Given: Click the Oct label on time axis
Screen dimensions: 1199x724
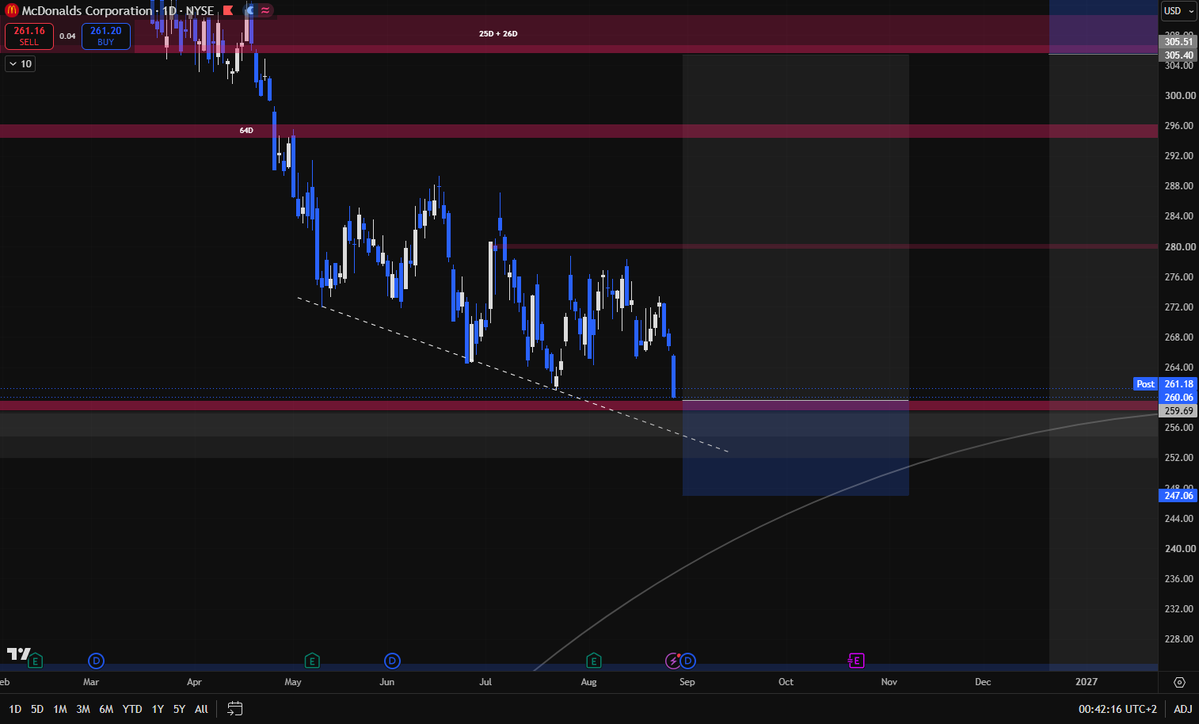Looking at the screenshot, I should 786,682.
